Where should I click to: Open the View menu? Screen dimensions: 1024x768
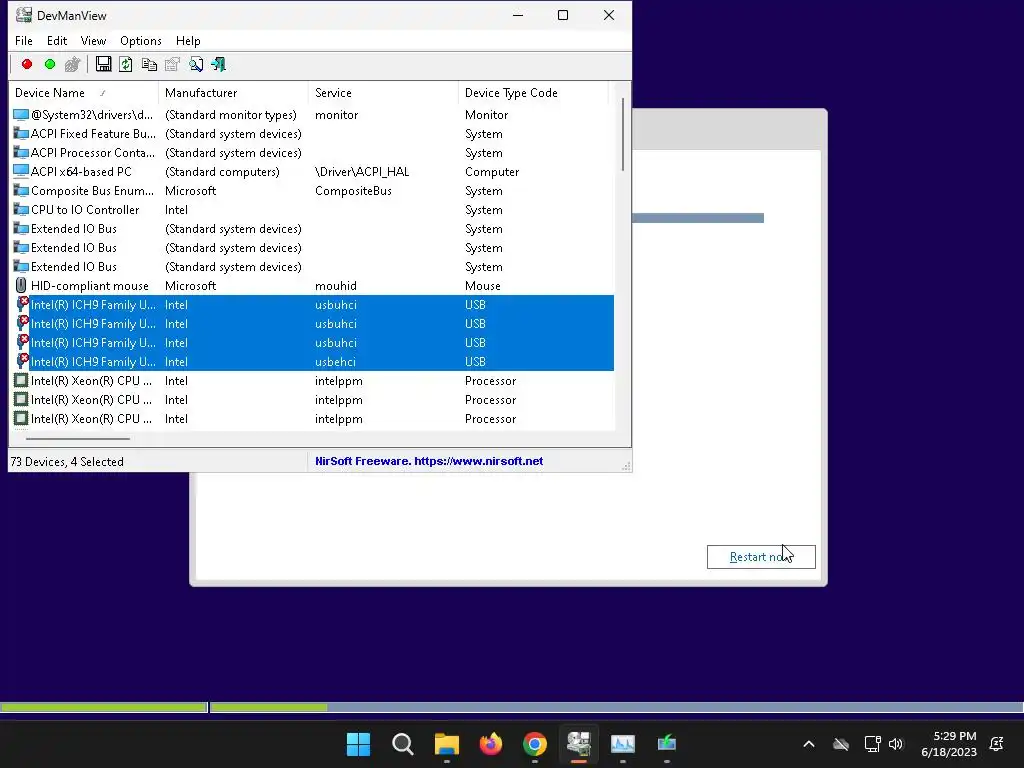93,40
